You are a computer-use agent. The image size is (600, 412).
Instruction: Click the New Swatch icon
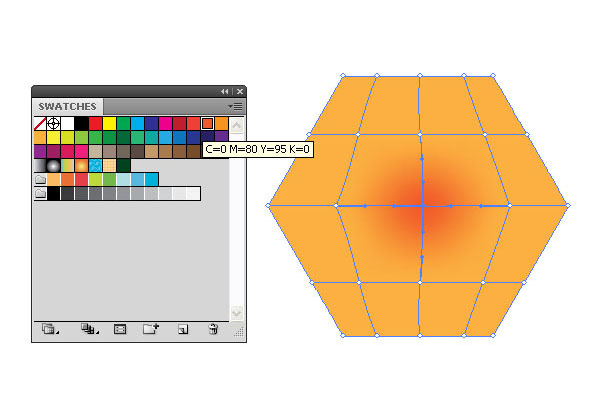click(183, 329)
